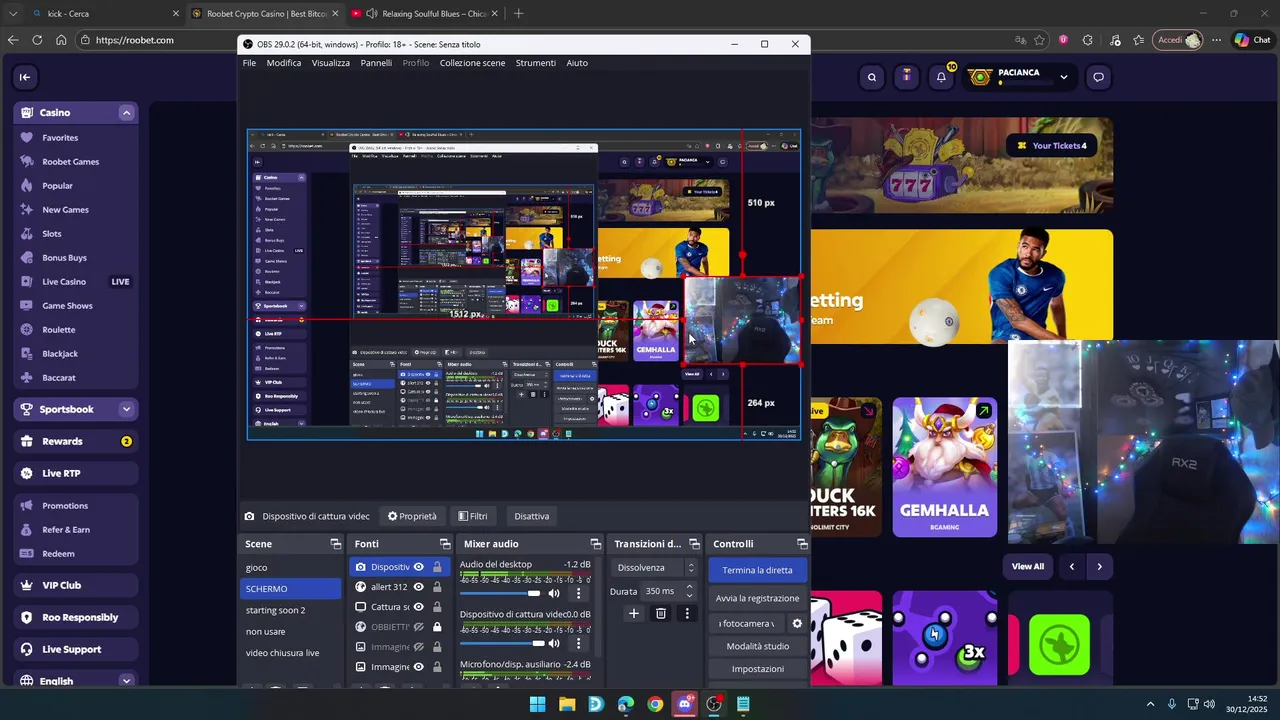Mute Dispositivo di cattura video audio
The image size is (1280, 720).
coord(554,643)
